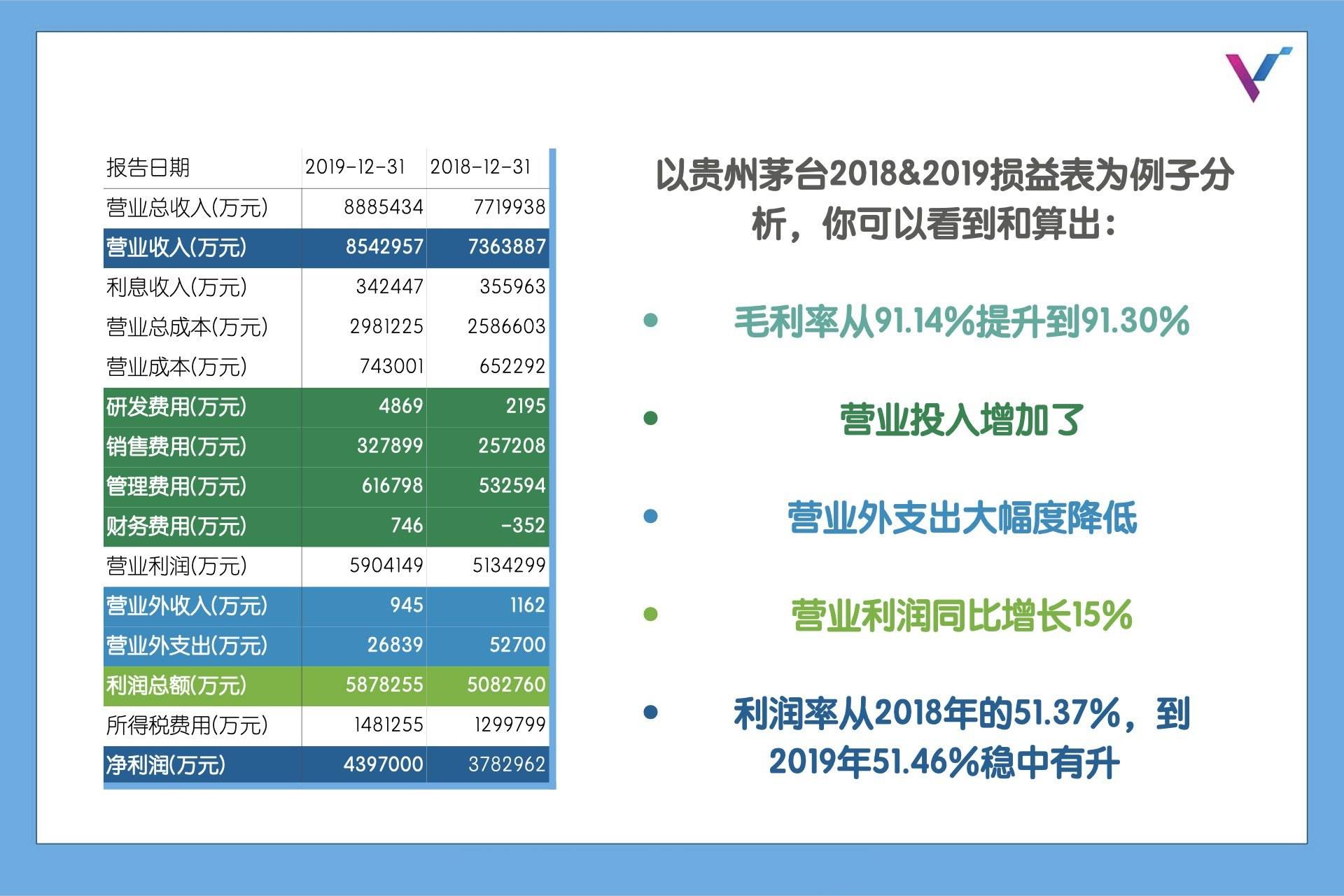1344x896 pixels.
Task: Click the bullet text 毛利率从91.14%提升到91.30%
Action: click(x=962, y=322)
